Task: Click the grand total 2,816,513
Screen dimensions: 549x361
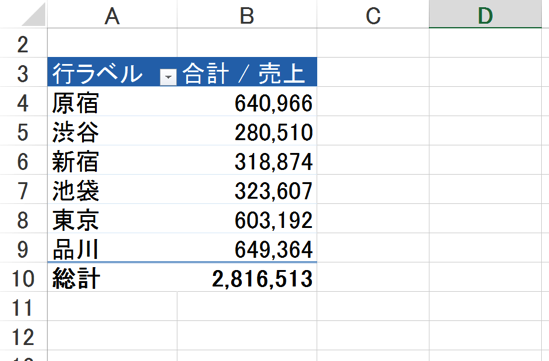Action: [262, 279]
